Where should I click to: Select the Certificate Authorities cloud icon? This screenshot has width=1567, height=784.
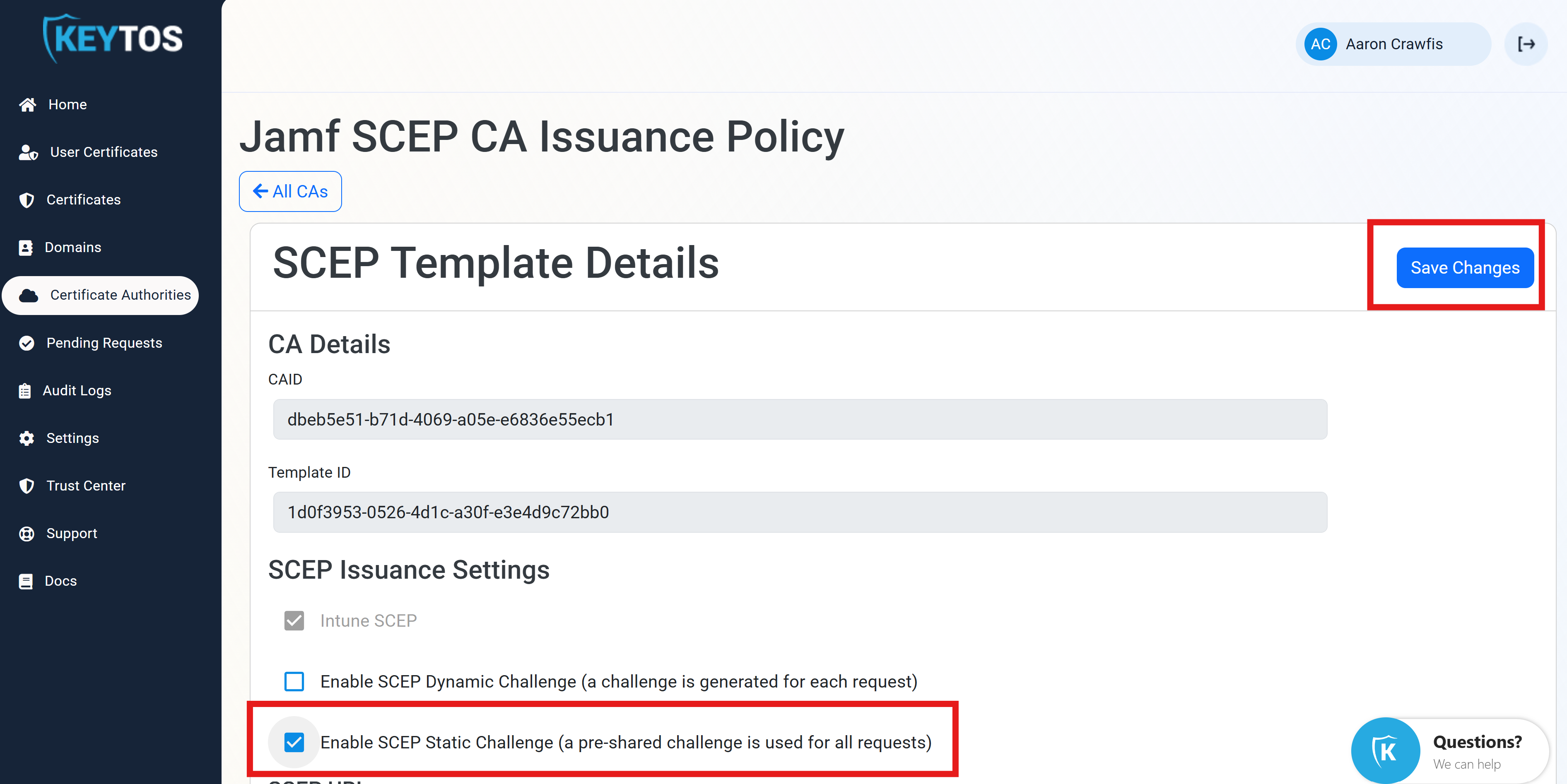point(29,295)
